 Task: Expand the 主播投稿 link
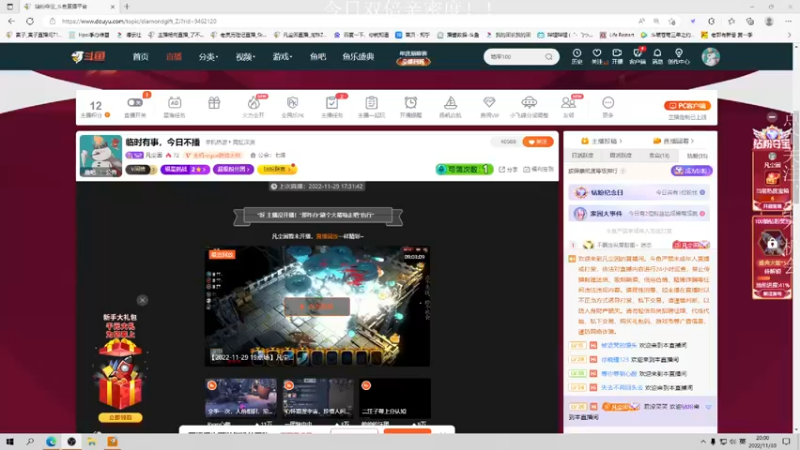(602, 141)
